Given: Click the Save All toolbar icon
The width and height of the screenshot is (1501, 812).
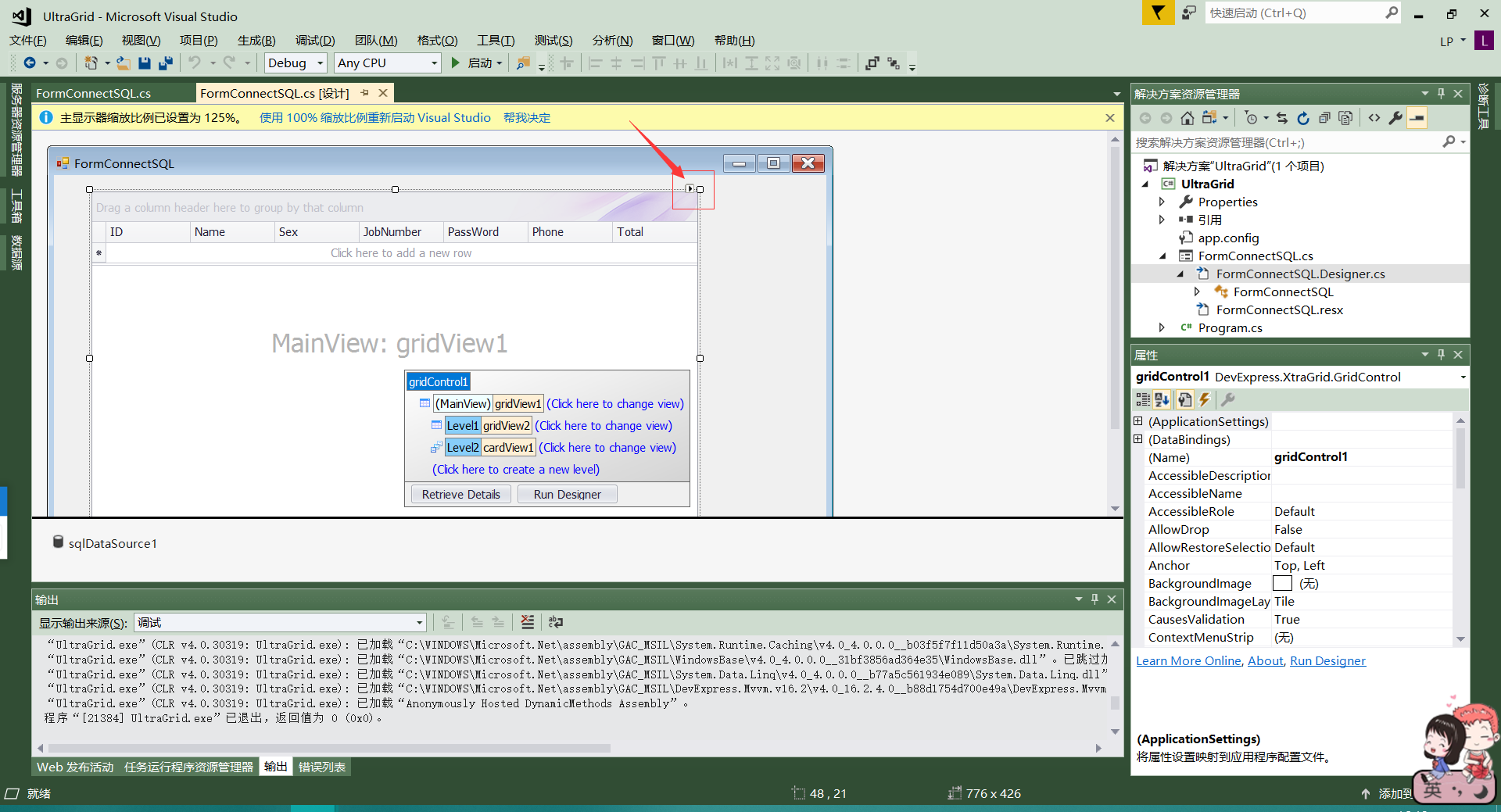Looking at the screenshot, I should click(165, 63).
